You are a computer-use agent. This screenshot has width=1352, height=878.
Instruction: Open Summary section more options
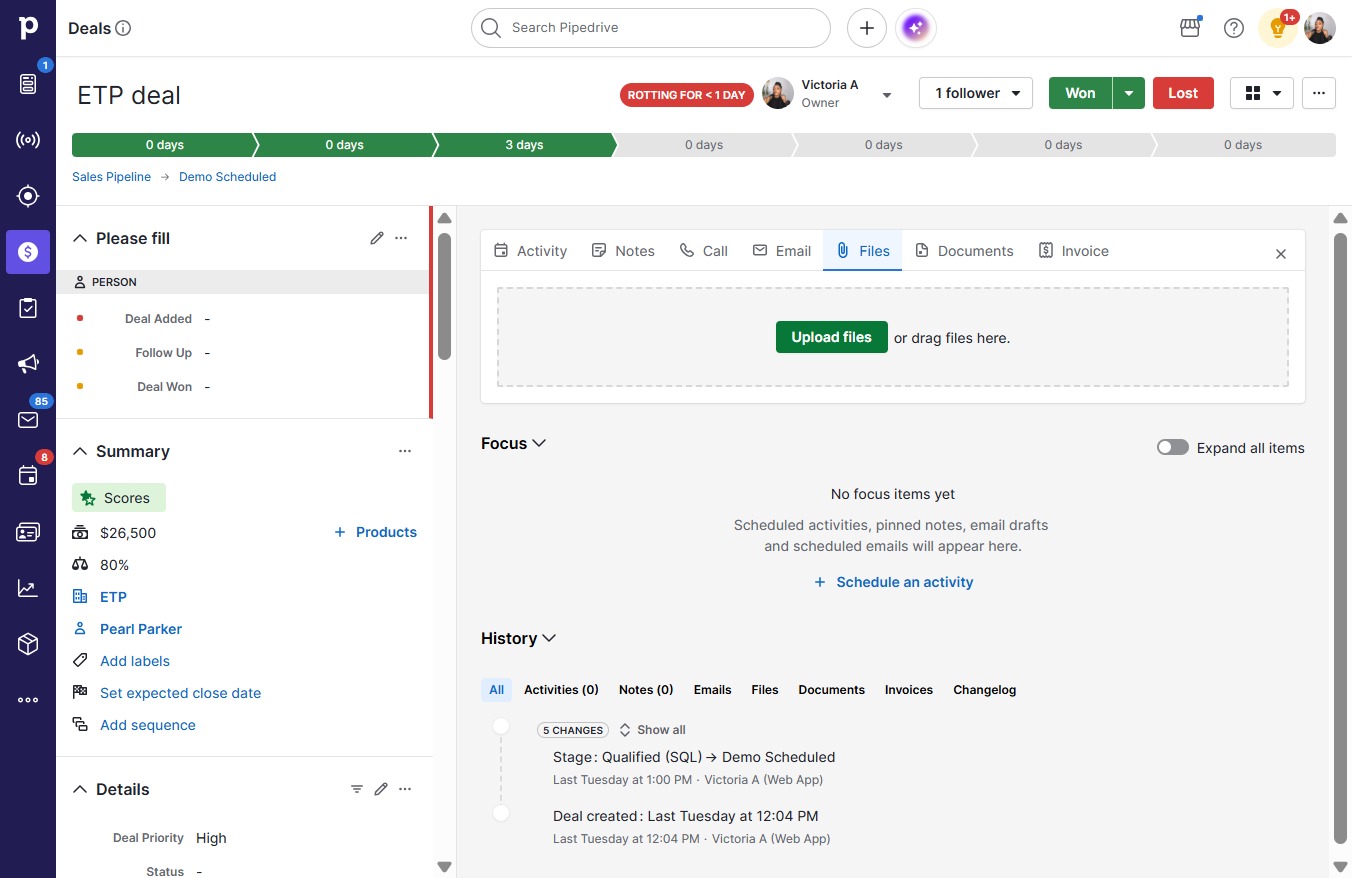pyautogui.click(x=405, y=451)
